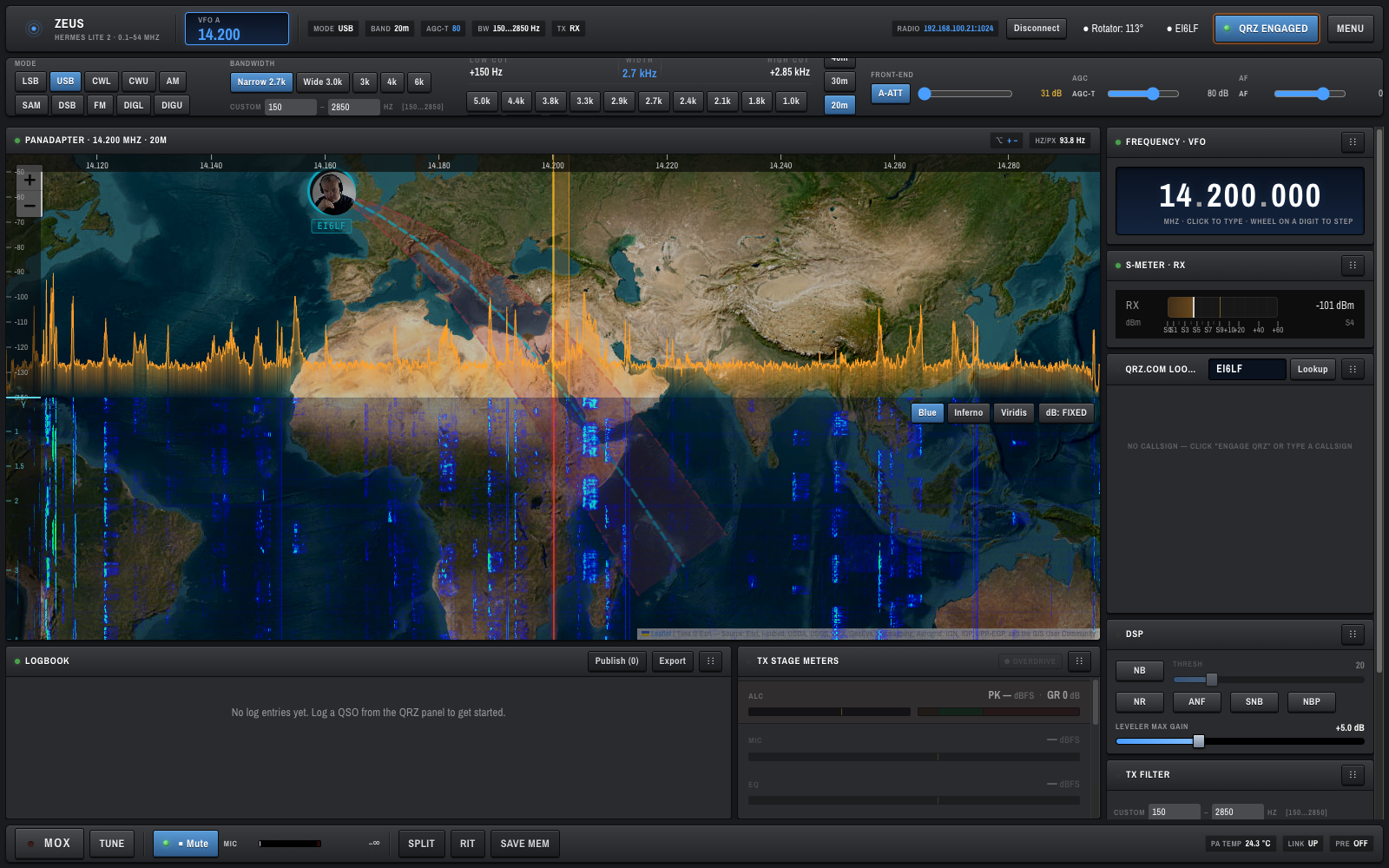Toggle MOX transmit button
Screen dimensions: 1389x868
click(49, 844)
